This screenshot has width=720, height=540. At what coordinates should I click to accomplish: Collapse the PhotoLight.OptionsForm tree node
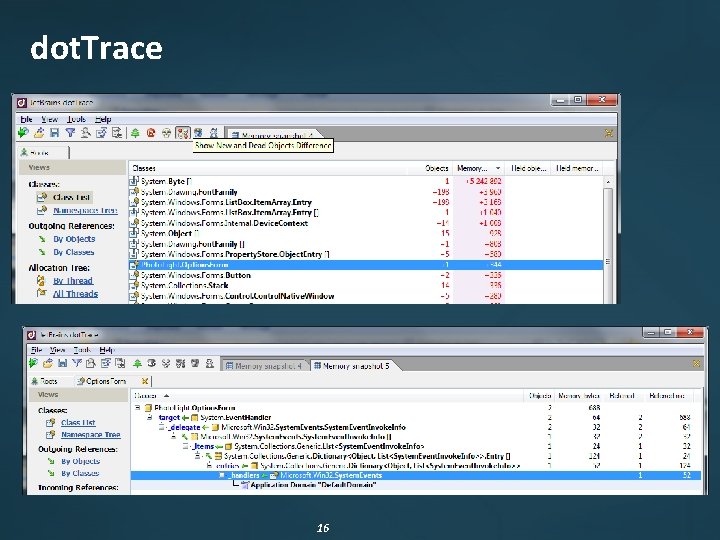[138, 408]
